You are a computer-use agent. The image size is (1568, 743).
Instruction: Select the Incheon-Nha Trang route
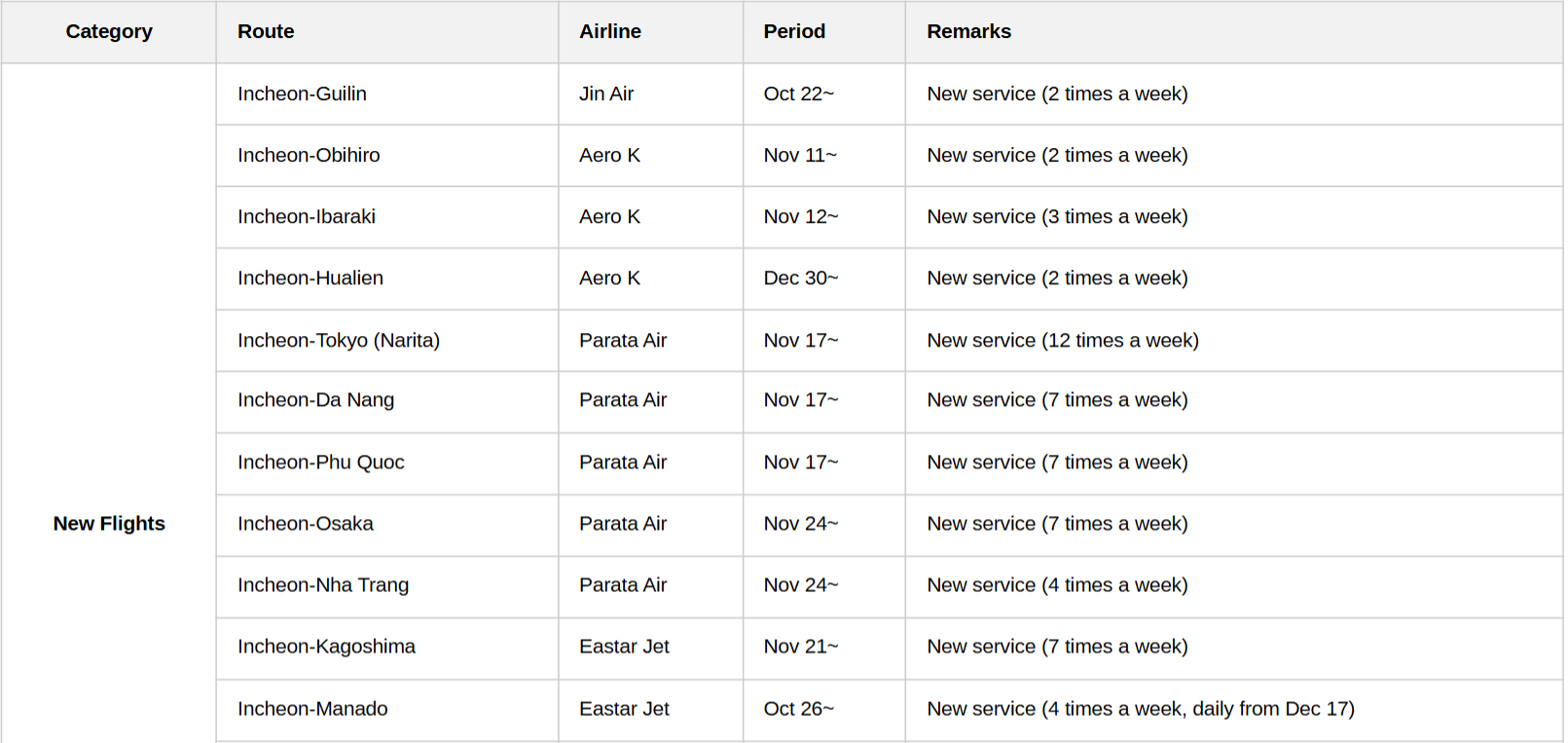point(322,584)
